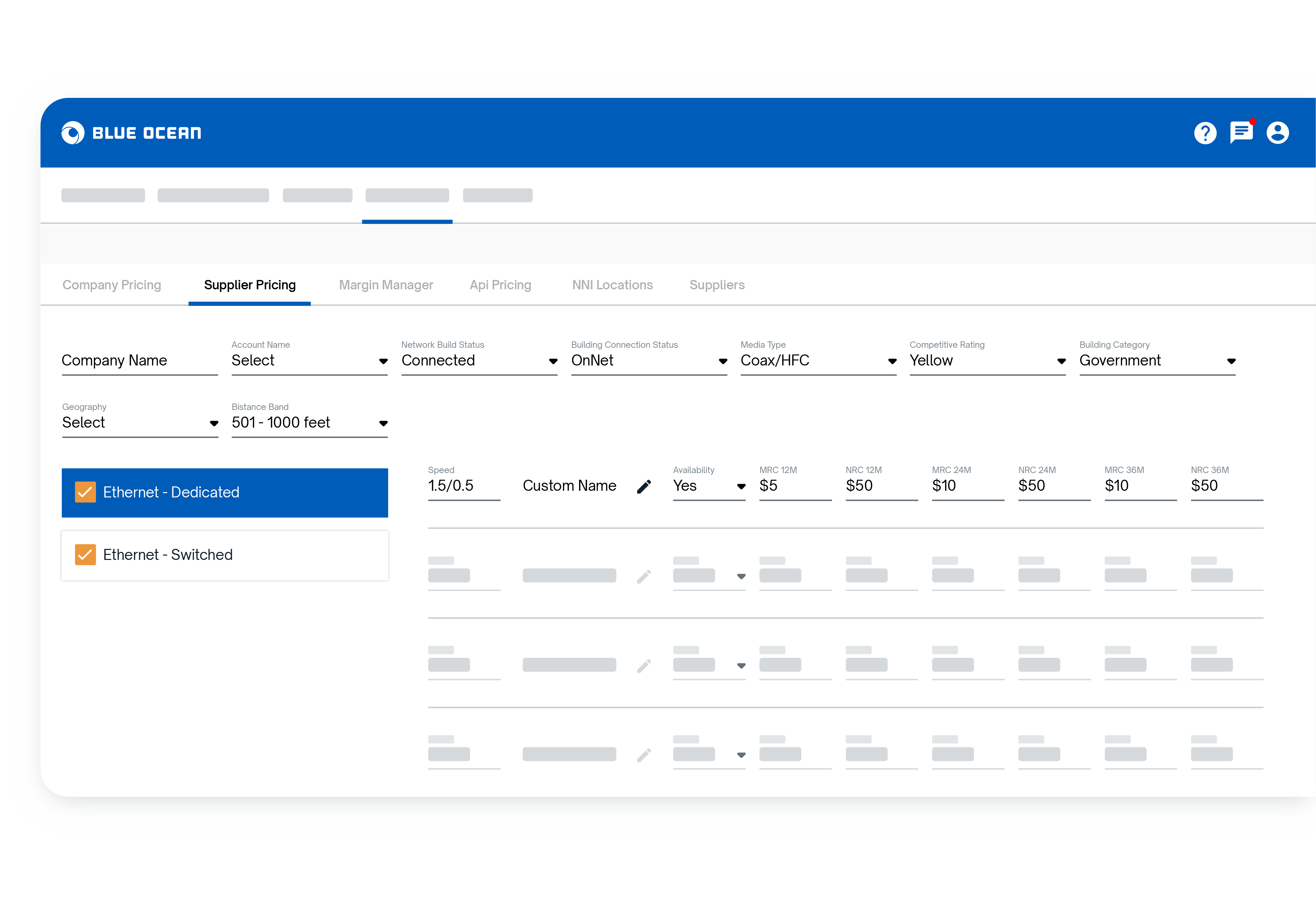Go to the Suppliers tab

(x=717, y=285)
